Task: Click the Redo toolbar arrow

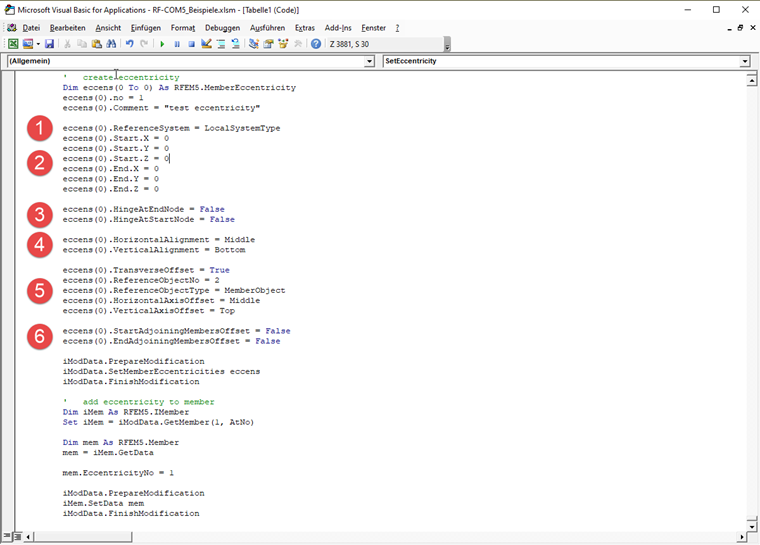Action: (x=144, y=44)
